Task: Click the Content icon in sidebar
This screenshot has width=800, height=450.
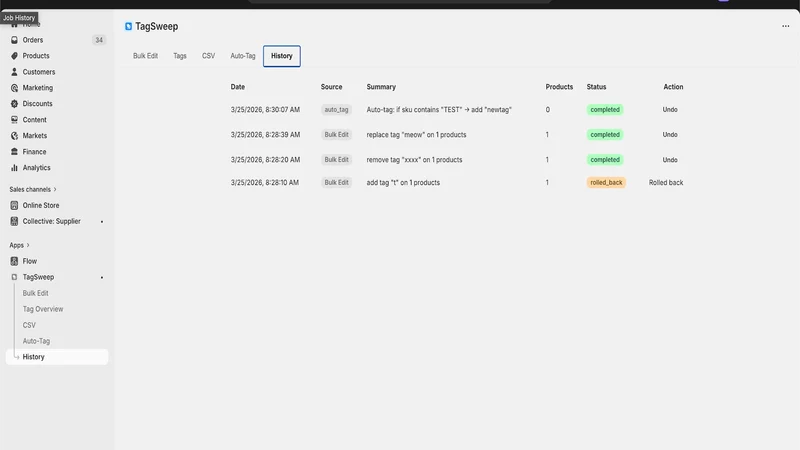Action: (14, 120)
